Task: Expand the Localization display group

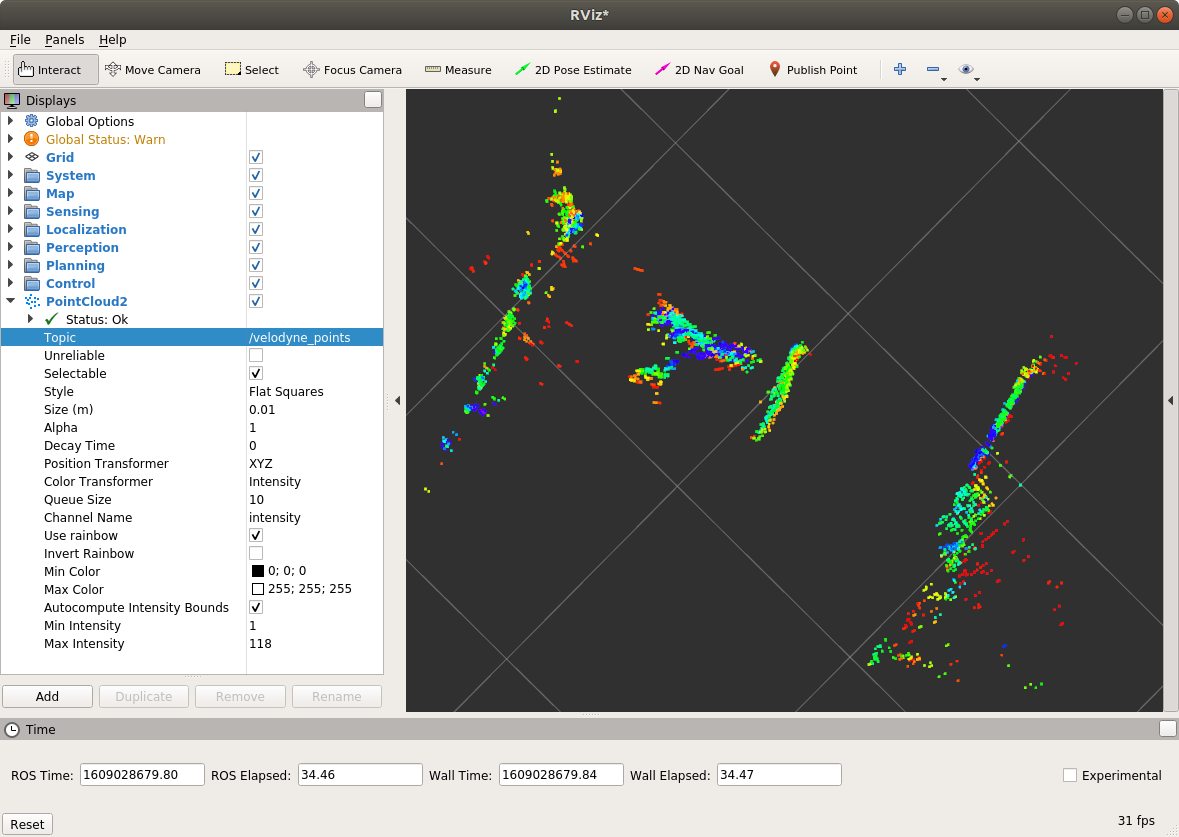Action: (x=11, y=229)
